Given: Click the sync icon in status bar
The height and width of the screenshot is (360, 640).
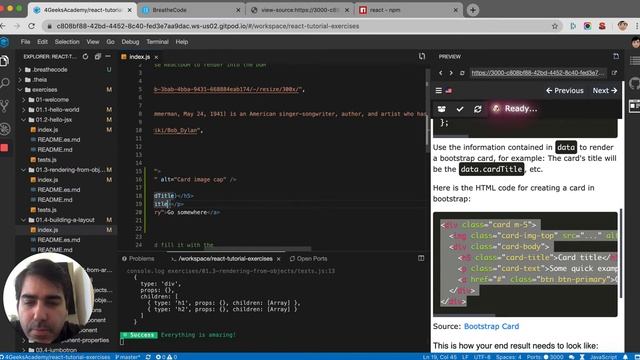Looking at the screenshot, I should (x=148, y=357).
